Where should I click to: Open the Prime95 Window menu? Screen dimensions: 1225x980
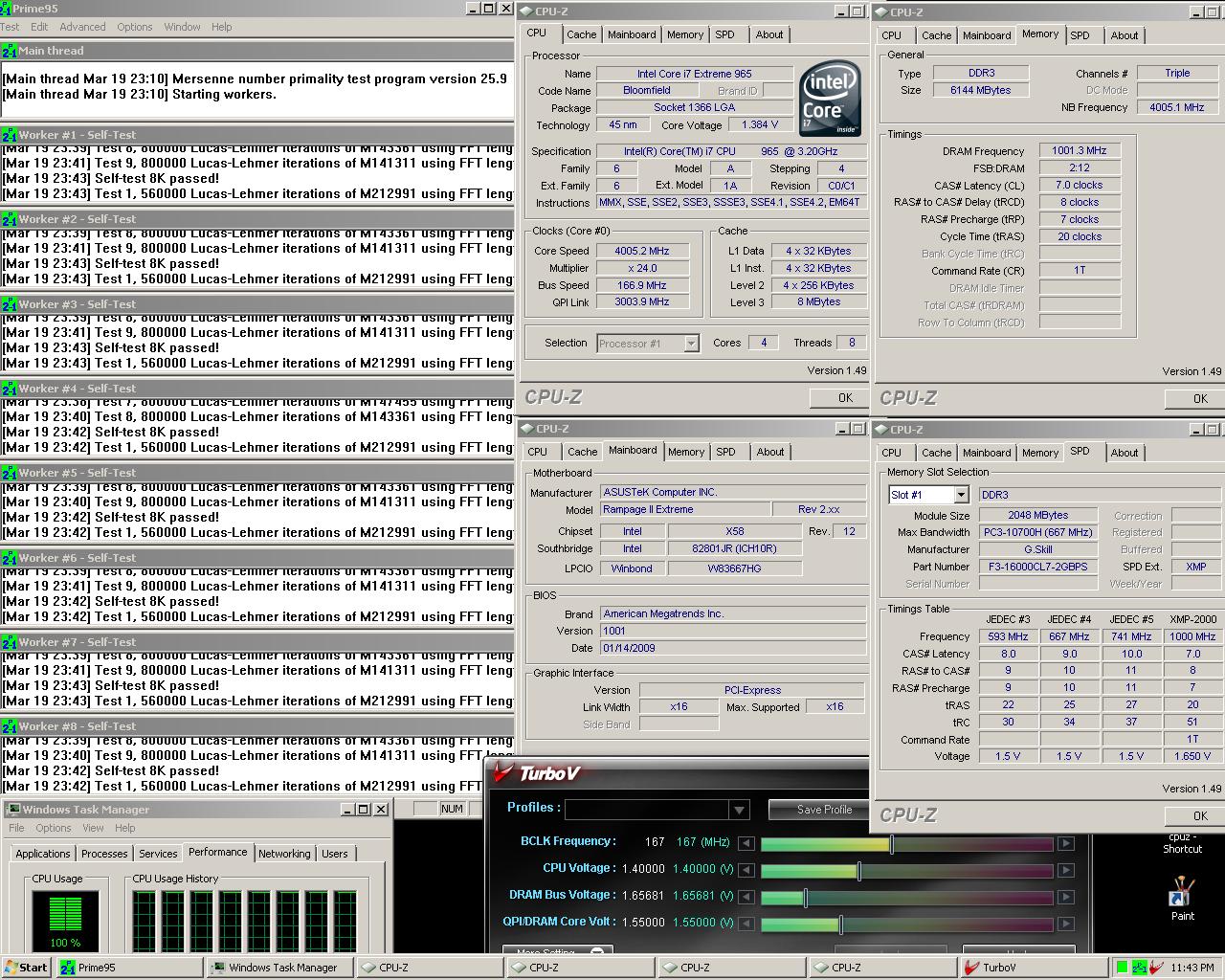tap(182, 27)
